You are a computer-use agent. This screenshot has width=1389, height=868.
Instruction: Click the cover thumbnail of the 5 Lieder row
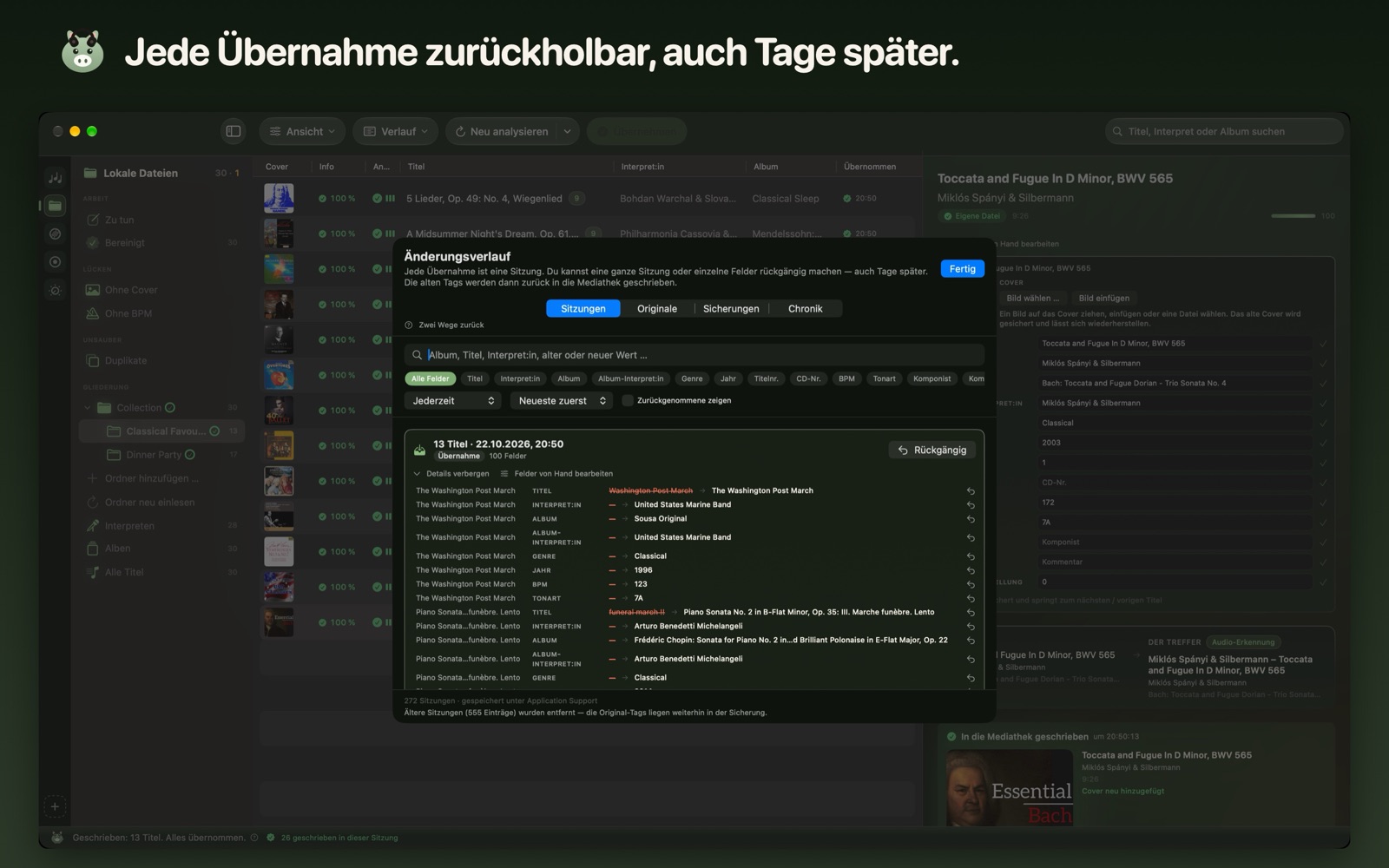point(279,198)
